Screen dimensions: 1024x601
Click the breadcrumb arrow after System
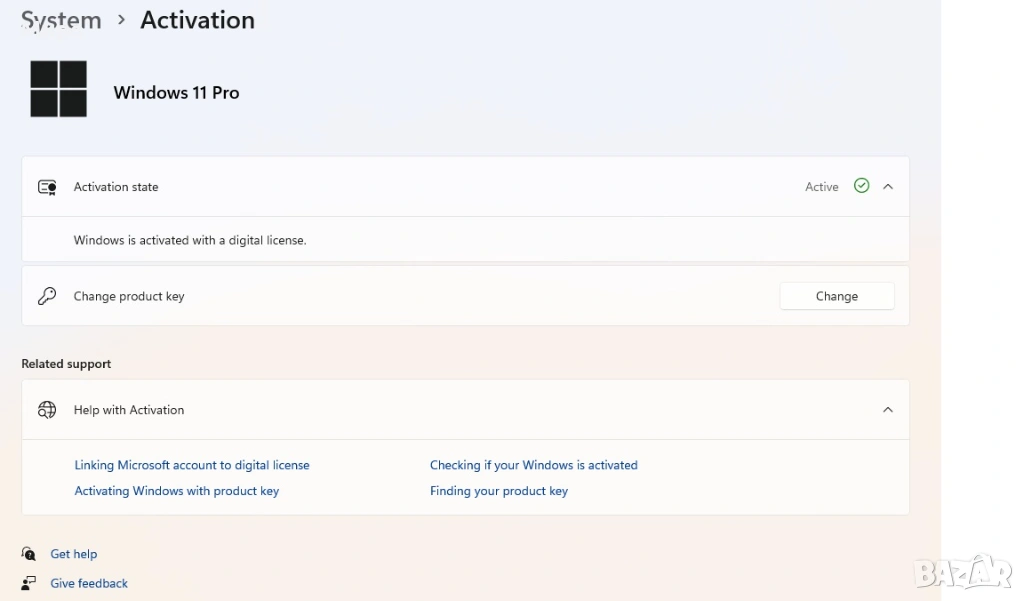click(x=121, y=20)
